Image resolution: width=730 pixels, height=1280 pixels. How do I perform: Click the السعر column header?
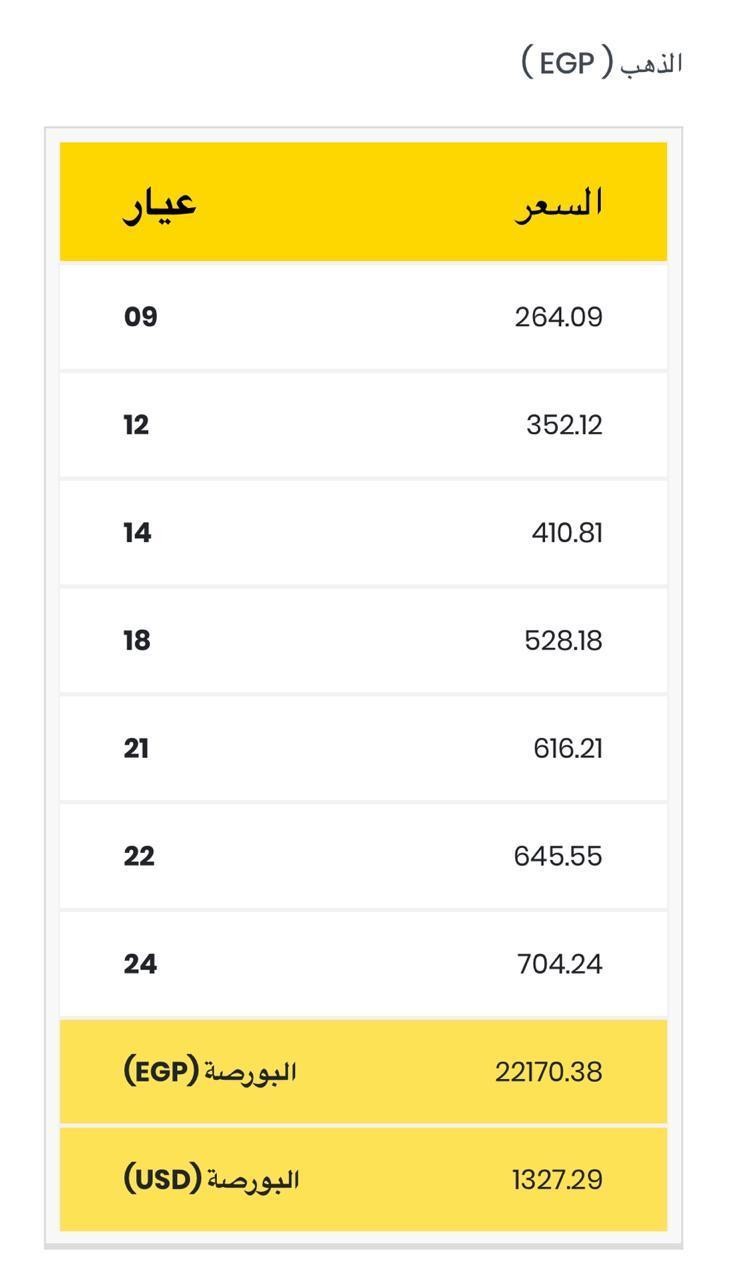560,204
